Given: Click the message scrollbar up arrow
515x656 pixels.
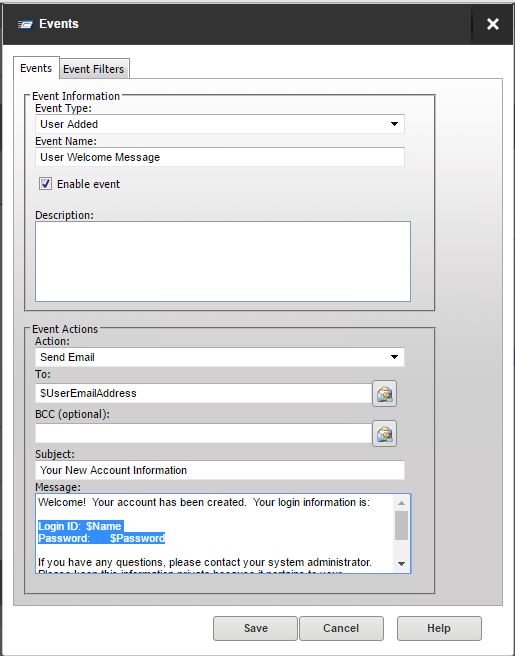Looking at the screenshot, I should (x=401, y=503).
